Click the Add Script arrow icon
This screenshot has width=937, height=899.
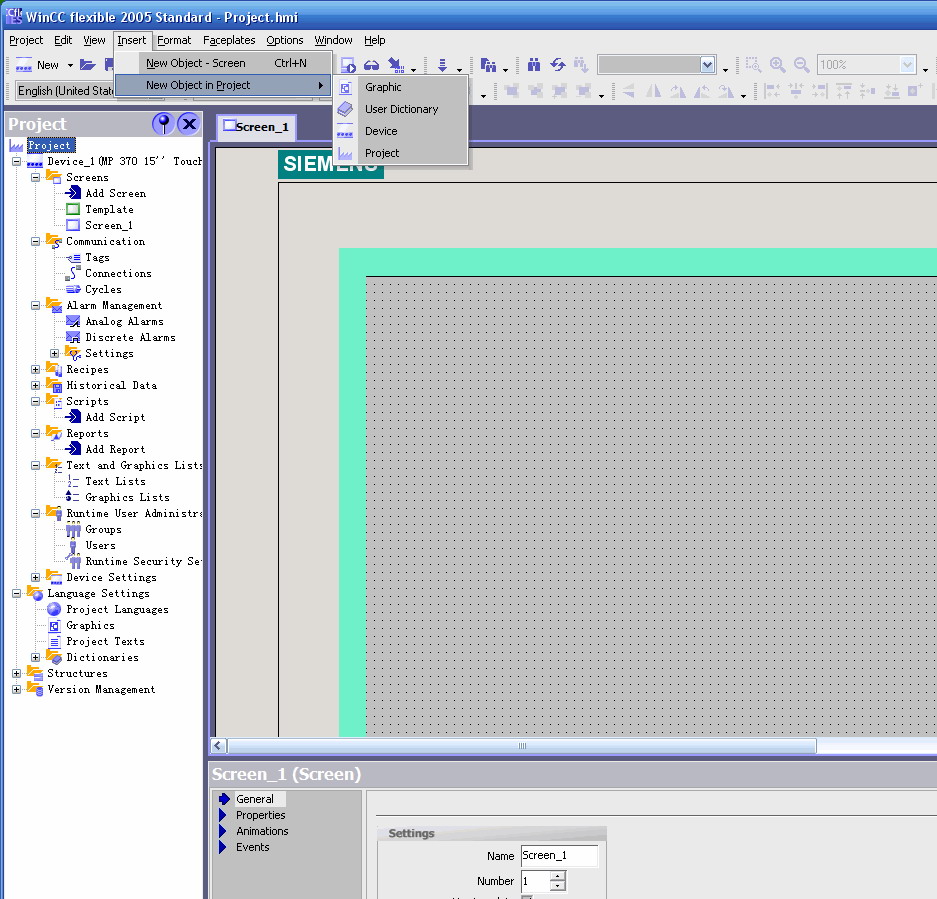tap(73, 417)
